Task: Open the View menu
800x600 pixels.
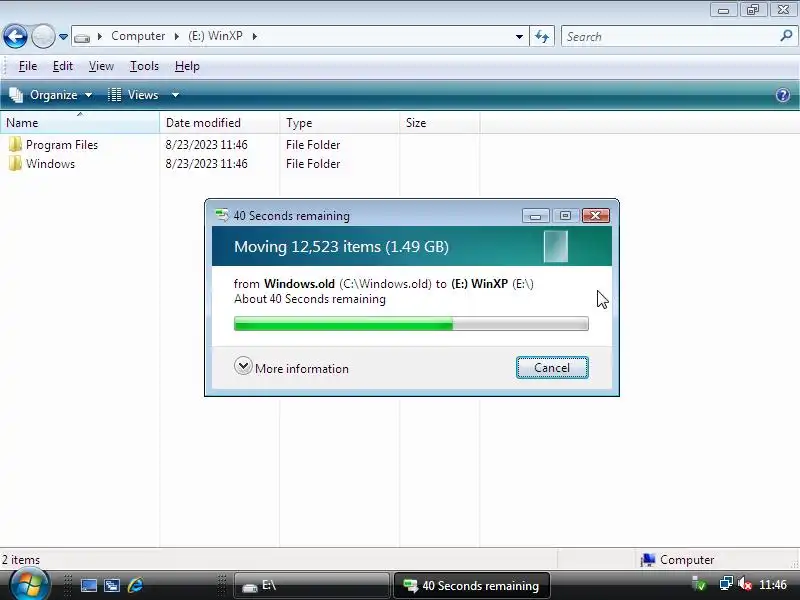Action: [x=101, y=66]
